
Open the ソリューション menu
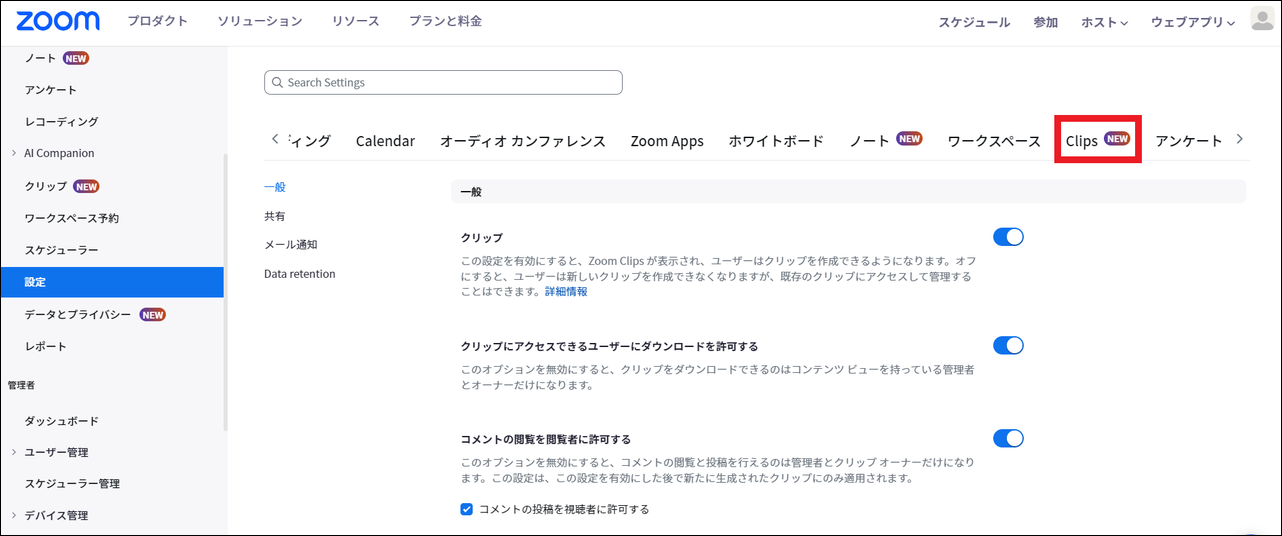(x=260, y=21)
